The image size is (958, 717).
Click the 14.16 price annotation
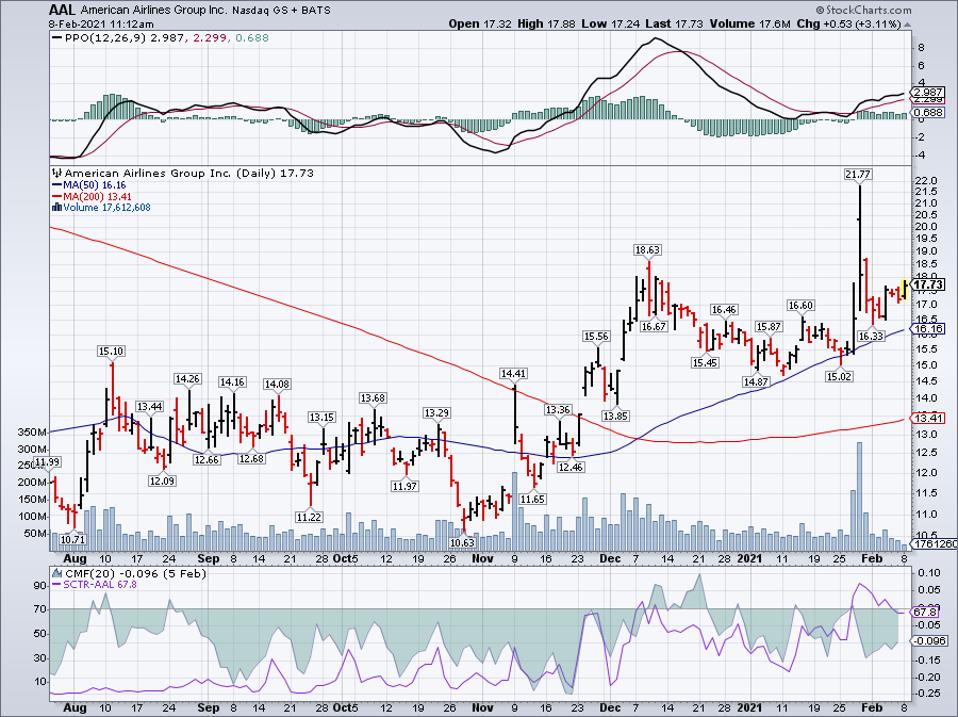(x=232, y=382)
